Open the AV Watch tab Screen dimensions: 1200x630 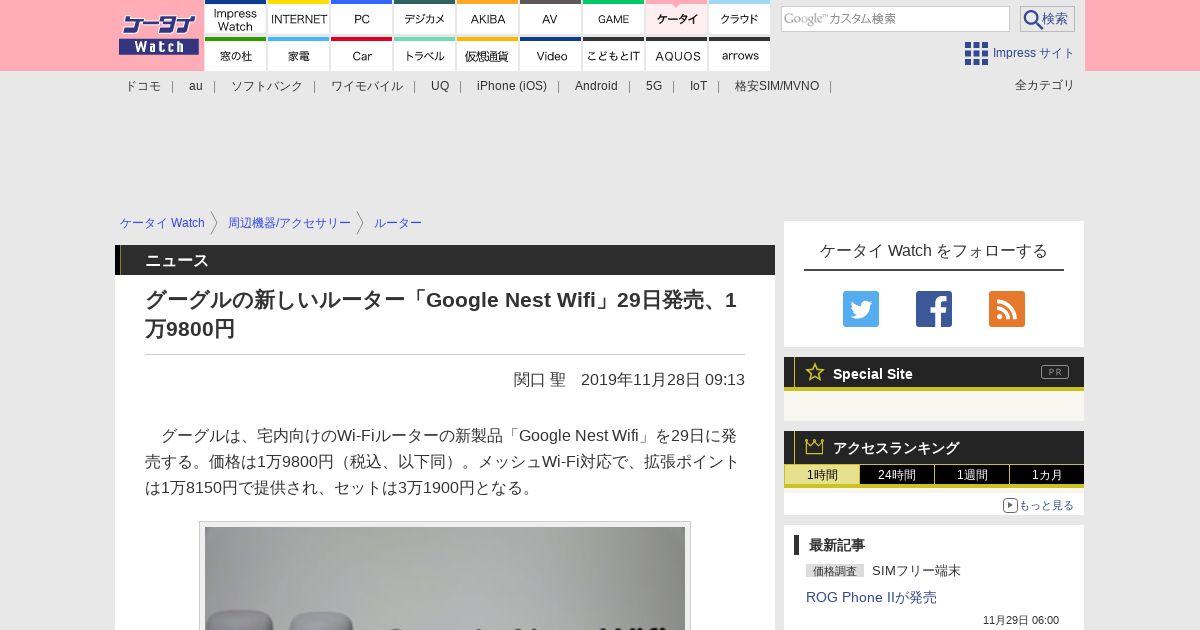point(551,18)
